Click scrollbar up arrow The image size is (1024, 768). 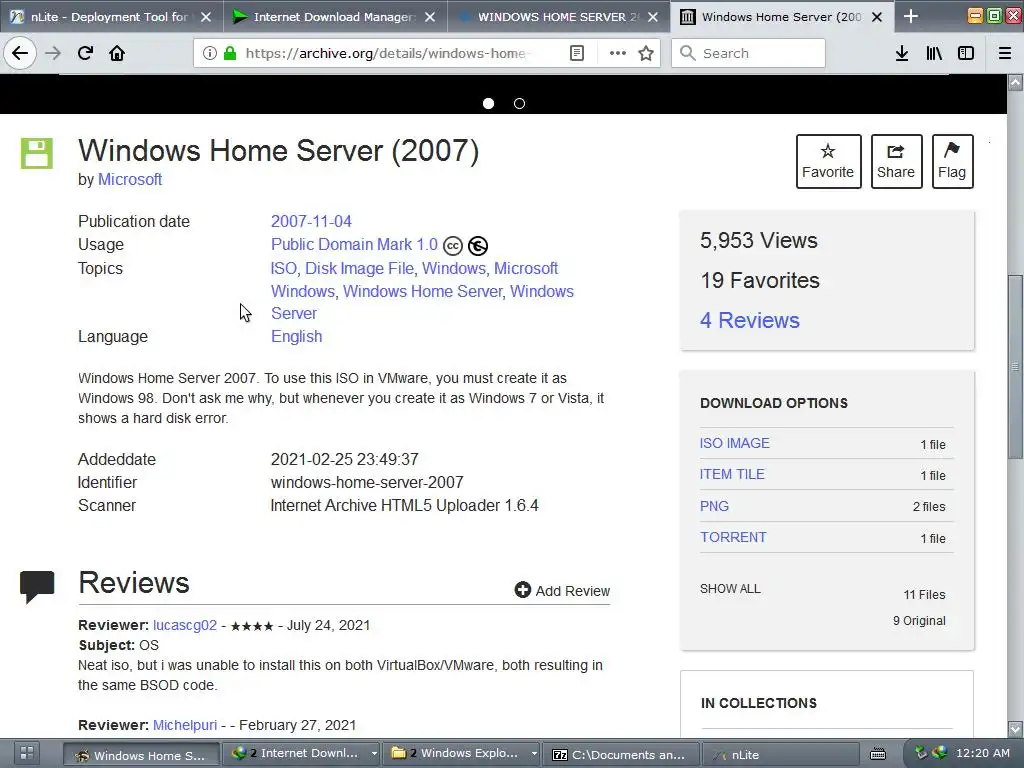[x=1015, y=82]
